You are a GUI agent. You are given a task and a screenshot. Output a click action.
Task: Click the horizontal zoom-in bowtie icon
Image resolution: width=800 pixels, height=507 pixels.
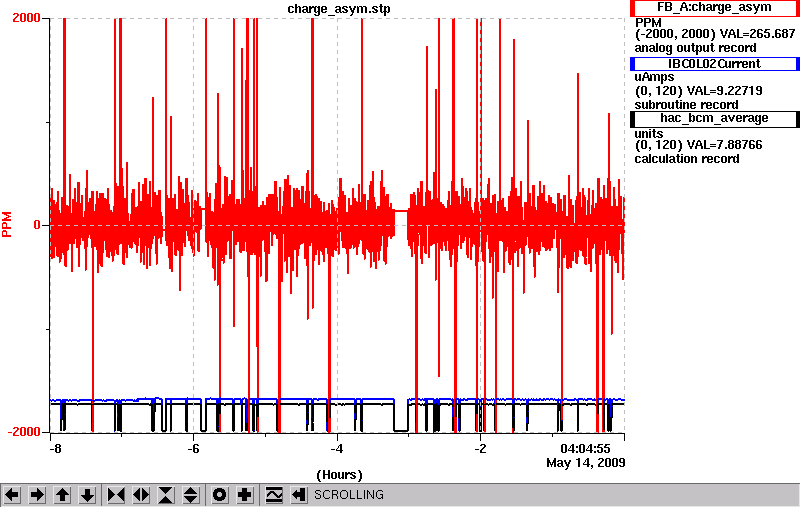tap(116, 495)
